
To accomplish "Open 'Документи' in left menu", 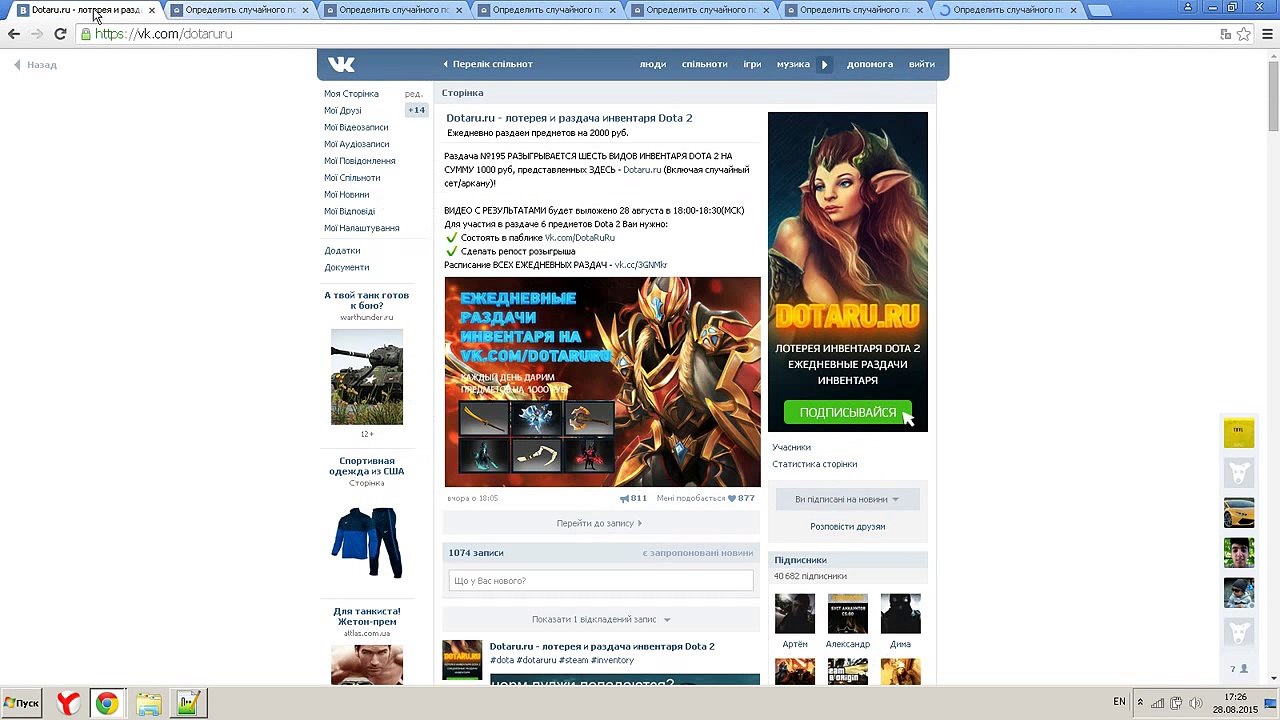I will (x=347, y=267).
